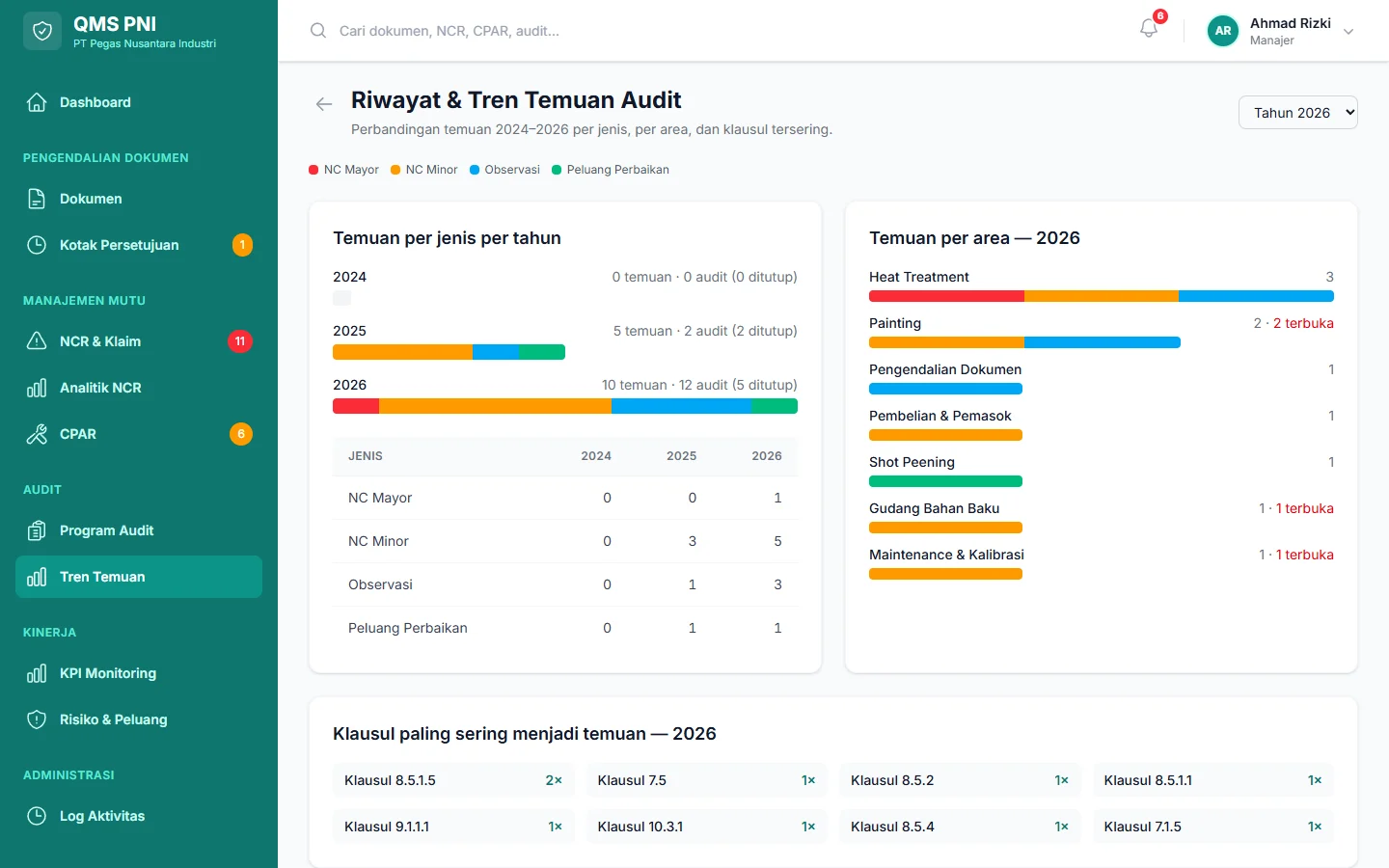This screenshot has height=868, width=1389.
Task: Click the Kotak Persetujuan clock icon
Action: tap(37, 245)
